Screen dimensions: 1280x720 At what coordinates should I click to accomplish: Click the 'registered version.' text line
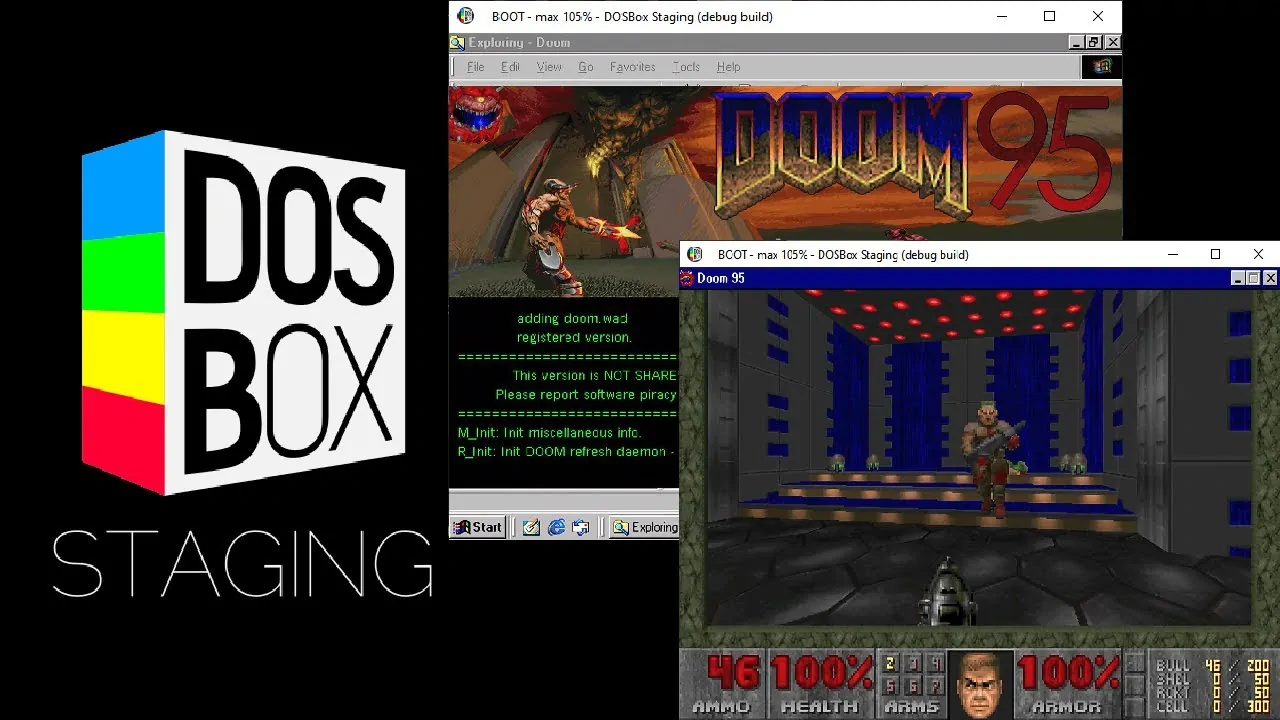pyautogui.click(x=574, y=338)
